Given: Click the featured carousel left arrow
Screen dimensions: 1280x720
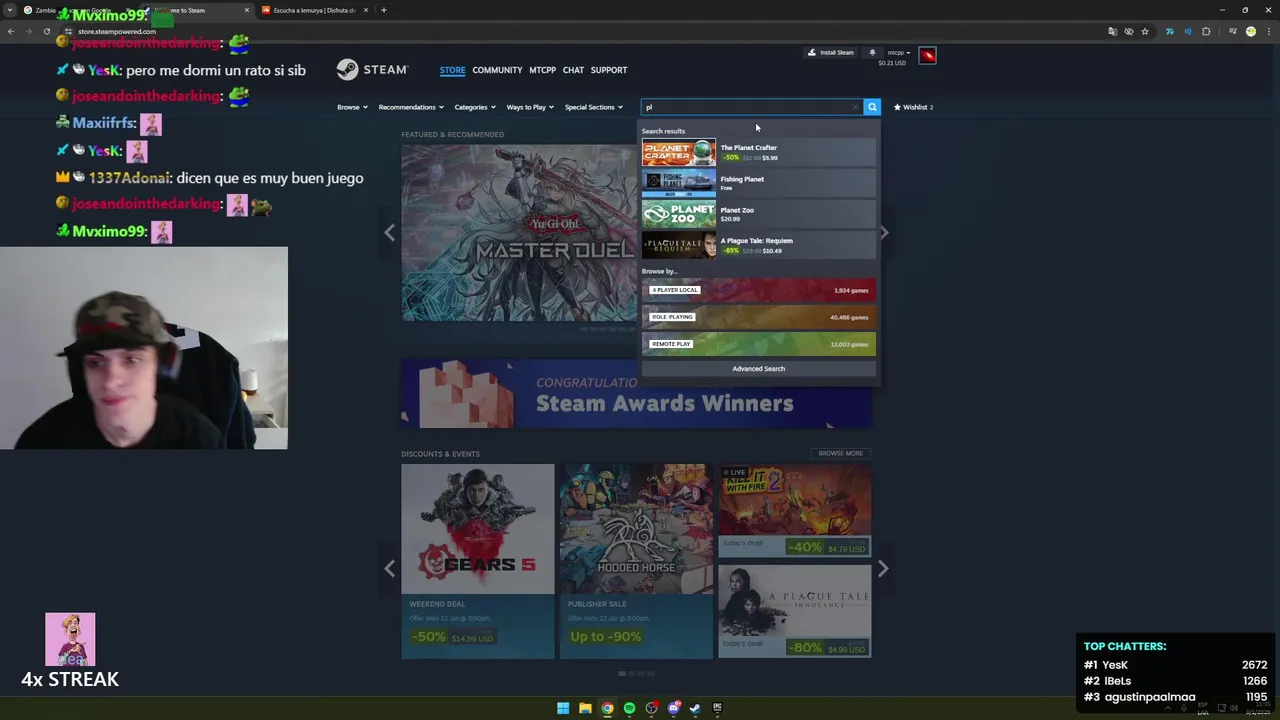Looking at the screenshot, I should 390,232.
